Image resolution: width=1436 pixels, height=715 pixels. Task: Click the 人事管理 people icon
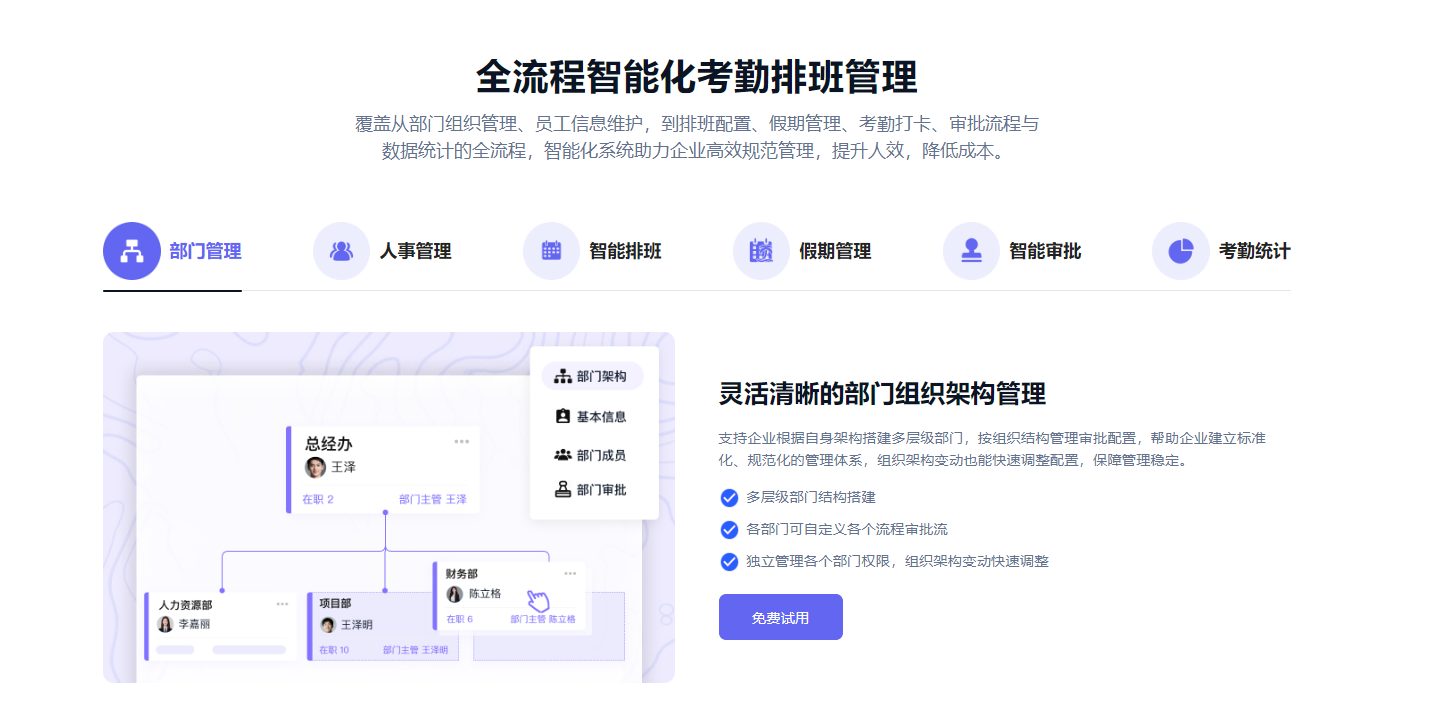[x=341, y=251]
